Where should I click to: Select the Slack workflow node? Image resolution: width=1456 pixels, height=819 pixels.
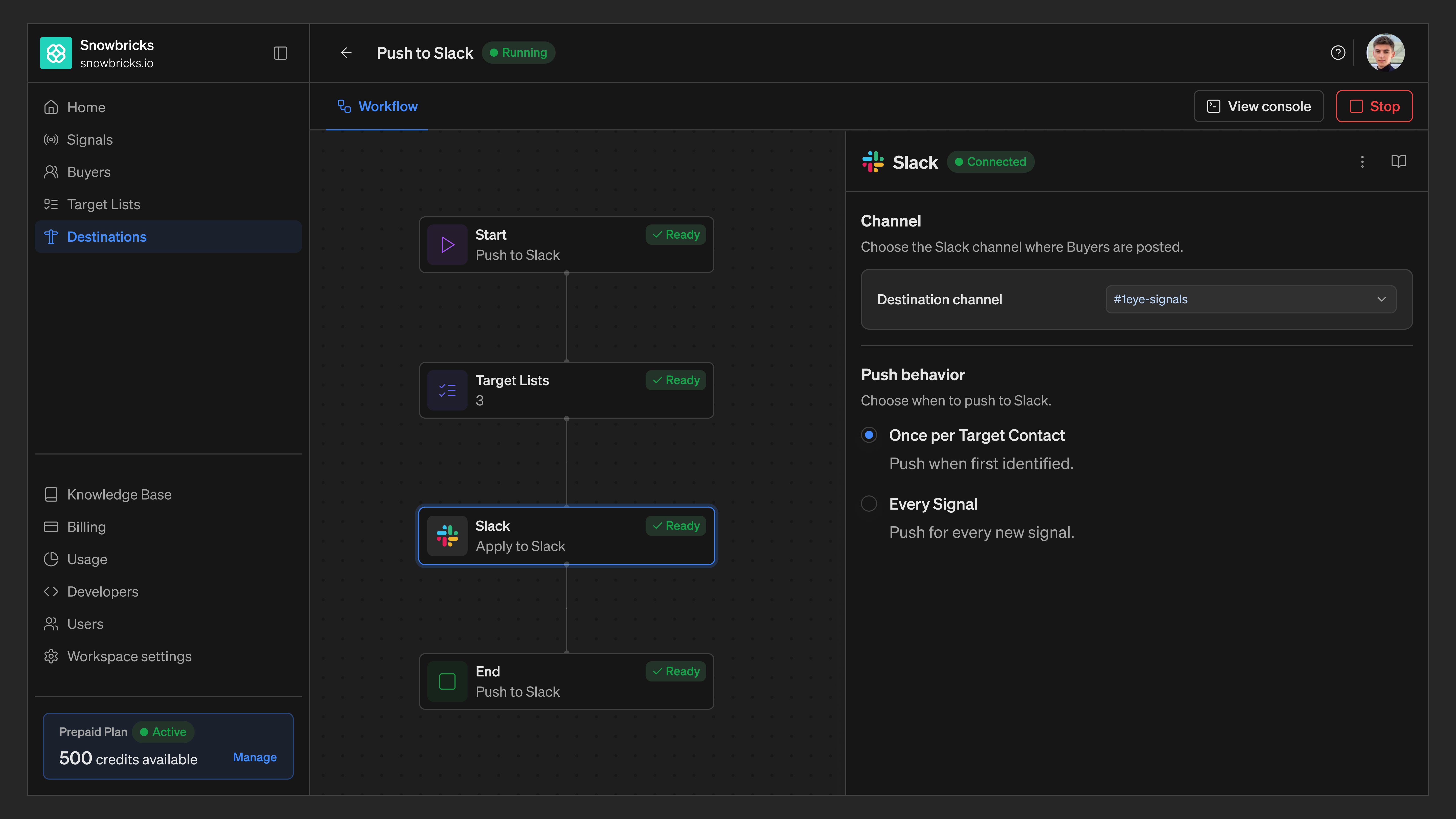[566, 536]
